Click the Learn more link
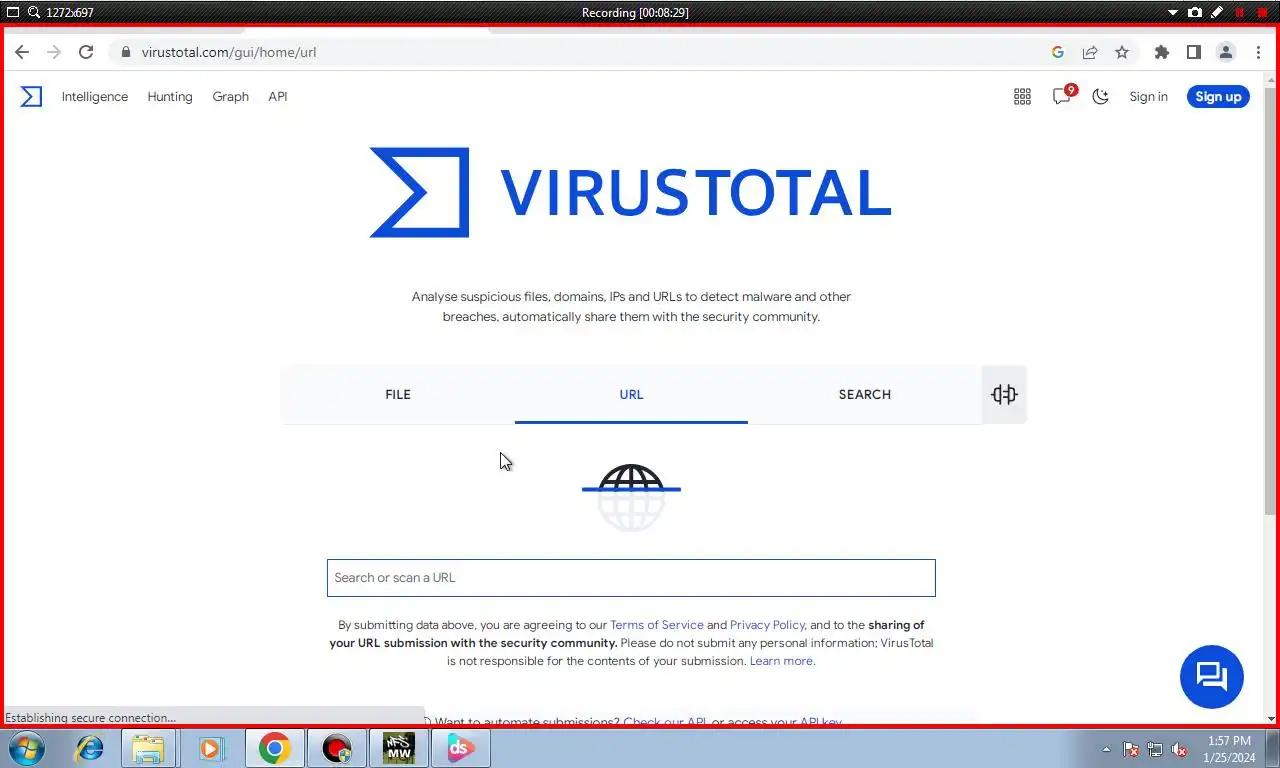Image resolution: width=1280 pixels, height=768 pixels. click(781, 661)
